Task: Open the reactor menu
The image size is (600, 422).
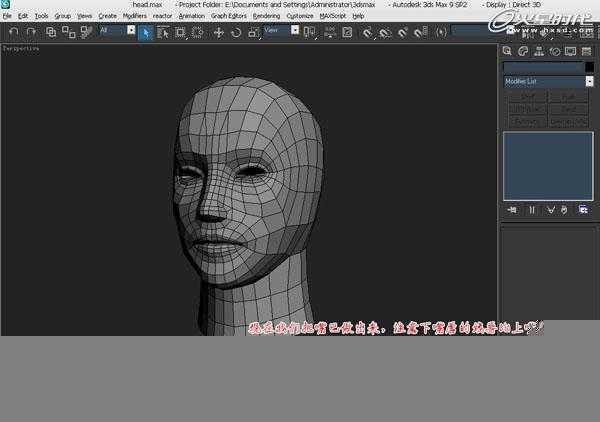Action: tap(163, 16)
